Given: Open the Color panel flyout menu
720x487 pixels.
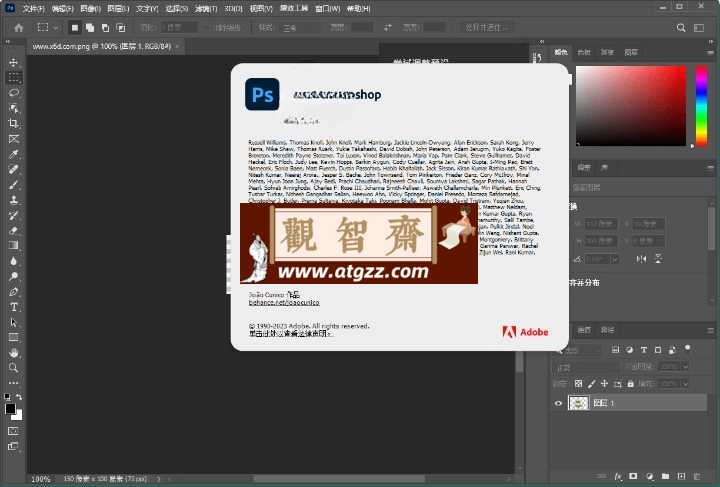Looking at the screenshot, I should [x=710, y=52].
